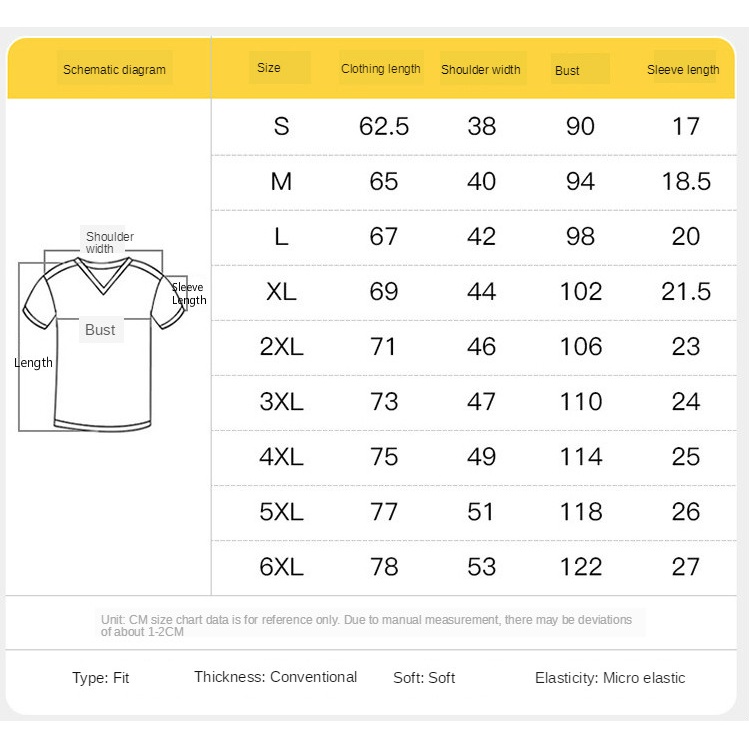Click the Length label beside the shirt diagram
The width and height of the screenshot is (749, 749).
pos(33,362)
